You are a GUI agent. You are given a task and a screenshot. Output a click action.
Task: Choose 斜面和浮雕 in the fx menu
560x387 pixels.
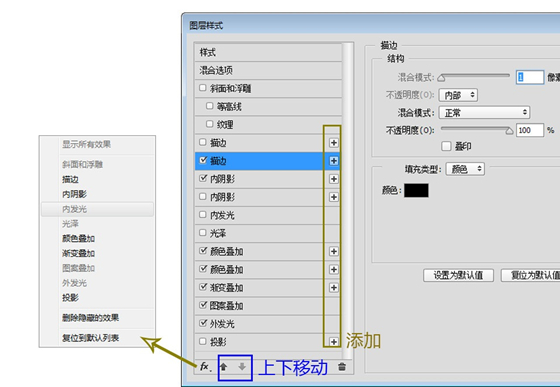tap(82, 164)
